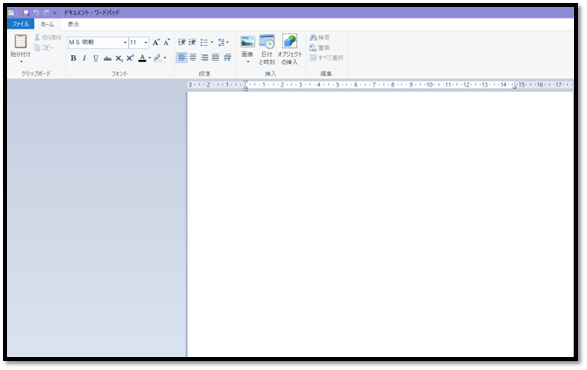Switch to the 表示 ribbon tab
The image size is (587, 370).
point(73,24)
